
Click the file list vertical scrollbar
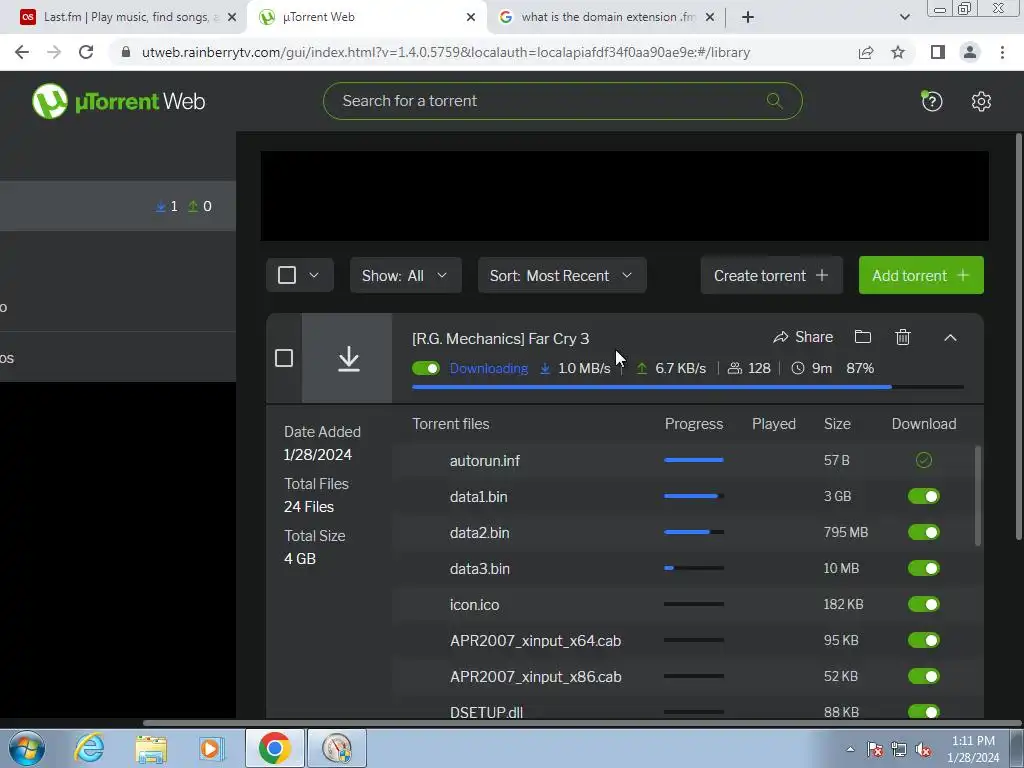(x=978, y=496)
